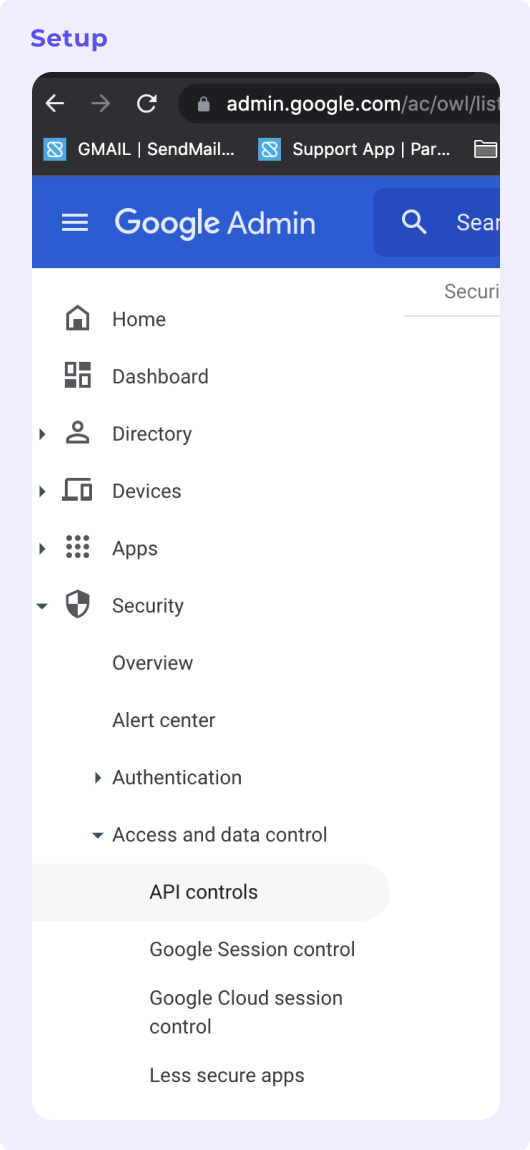Image resolution: width=530 pixels, height=1150 pixels.
Task: Go back using browser back arrow
Action: click(55, 104)
